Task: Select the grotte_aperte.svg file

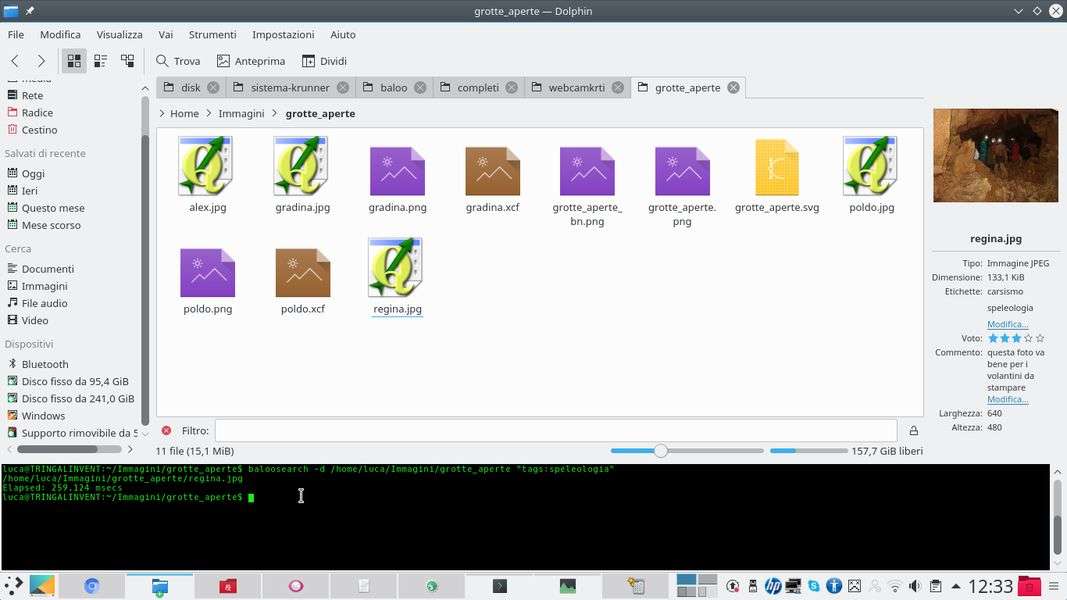Action: point(776,172)
